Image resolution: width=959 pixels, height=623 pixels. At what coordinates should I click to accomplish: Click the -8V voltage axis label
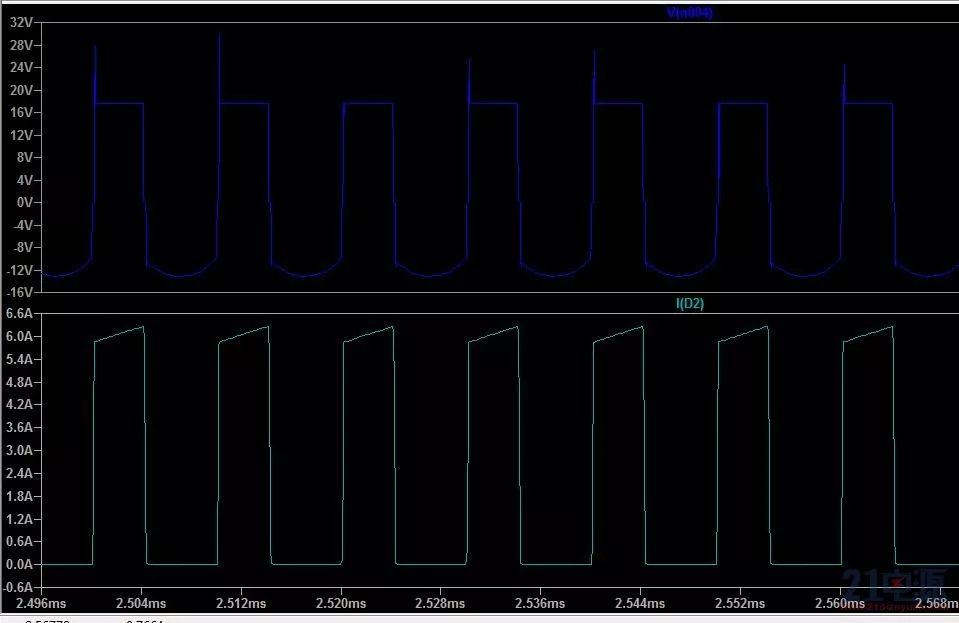(x=23, y=248)
